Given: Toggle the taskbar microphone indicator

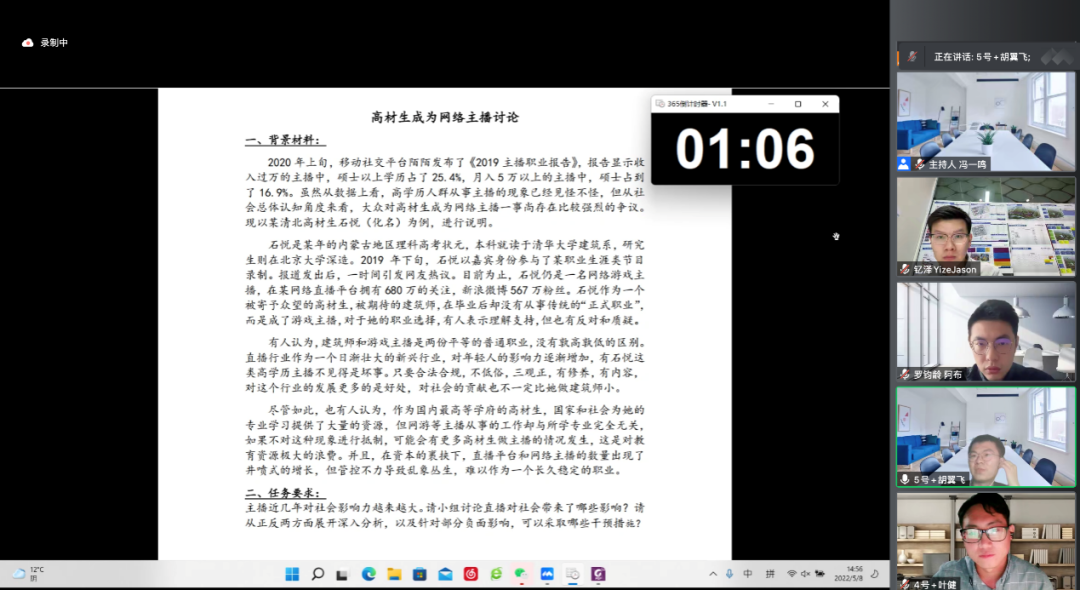Looking at the screenshot, I should pyautogui.click(x=729, y=574).
